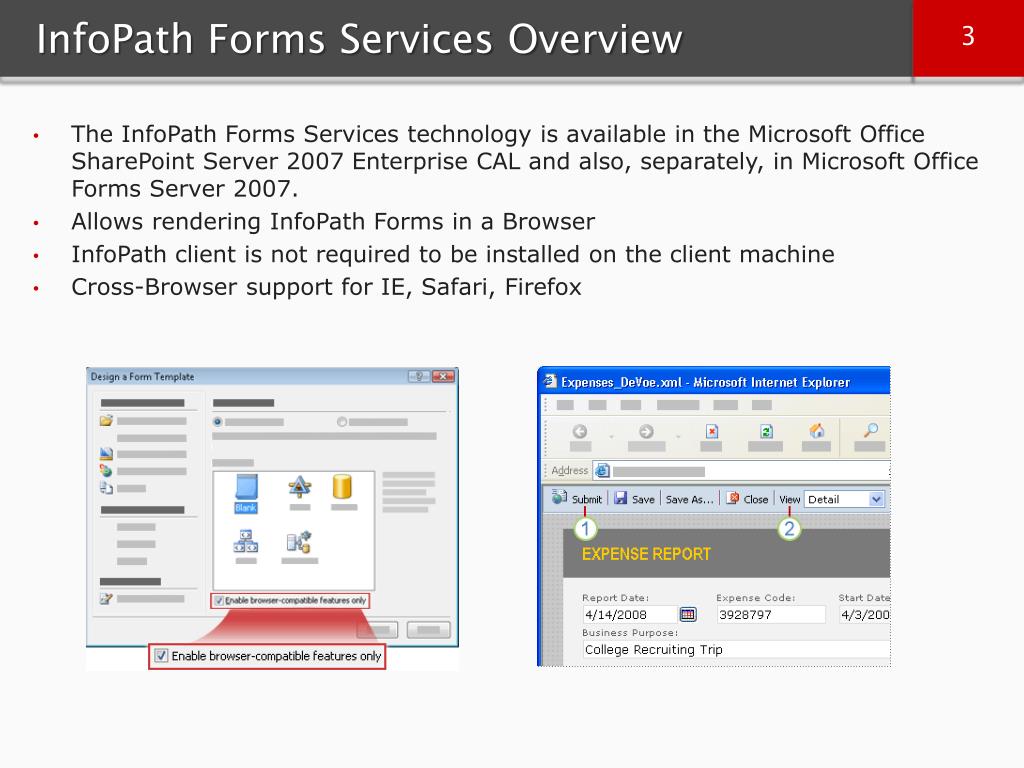Click the open-folder icon in the dialog sidebar
The image size is (1024, 768).
tap(106, 421)
